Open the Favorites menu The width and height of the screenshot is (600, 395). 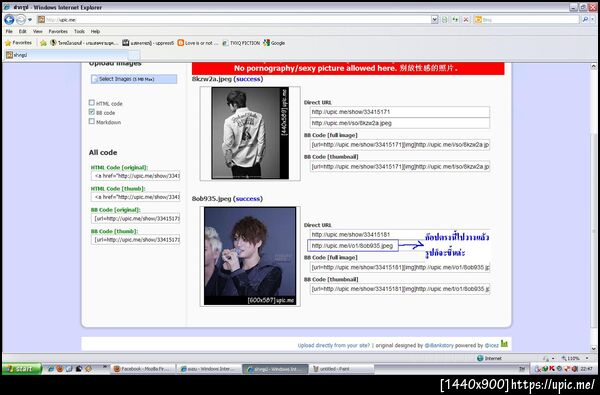click(x=58, y=31)
